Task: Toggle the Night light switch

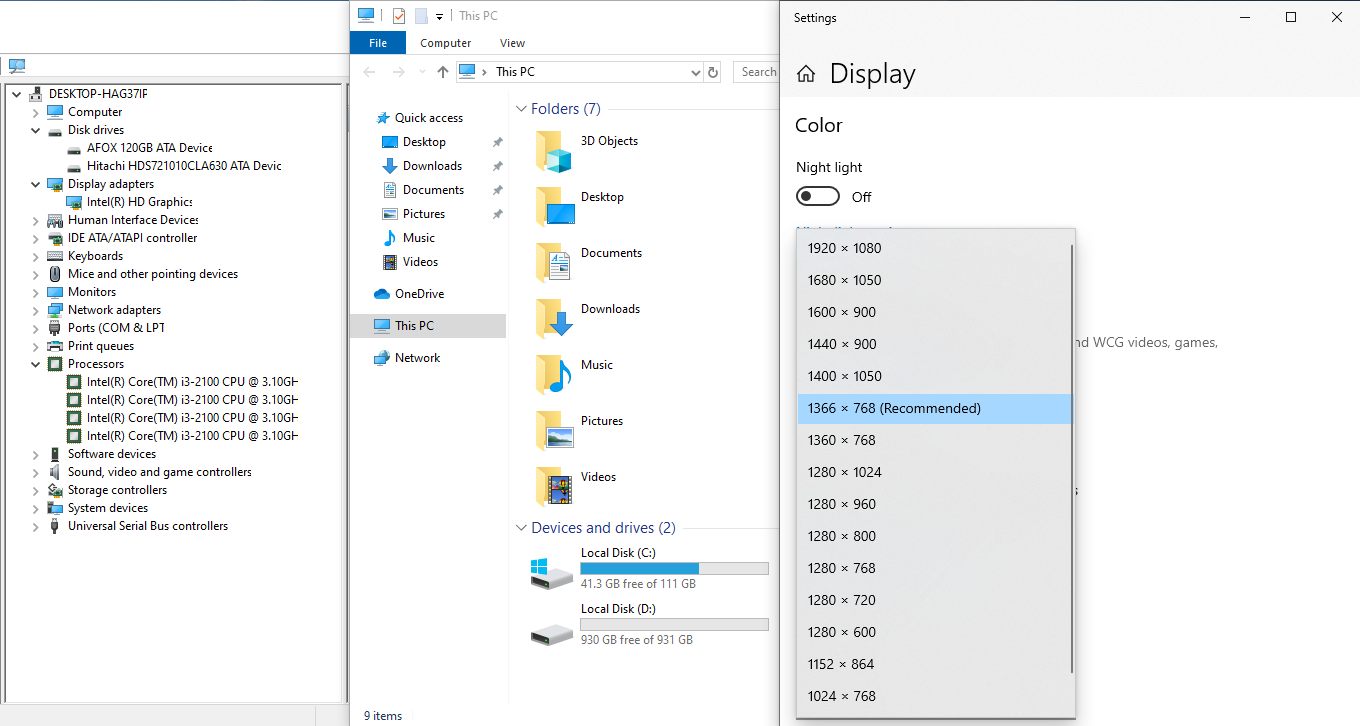Action: click(x=817, y=197)
